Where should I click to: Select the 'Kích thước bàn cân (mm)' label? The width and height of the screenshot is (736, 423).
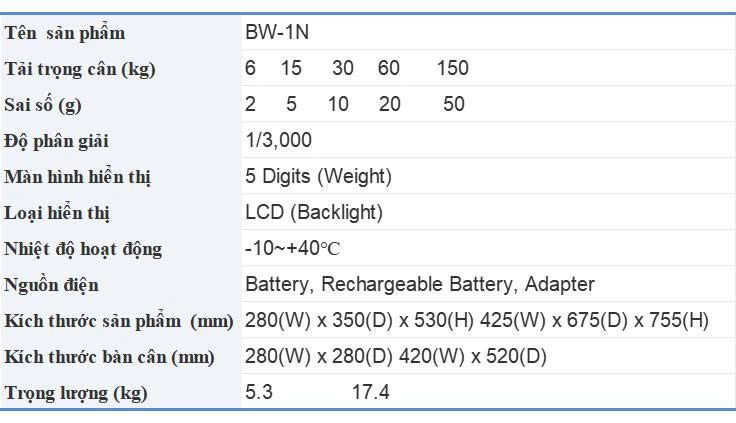[x=109, y=358]
